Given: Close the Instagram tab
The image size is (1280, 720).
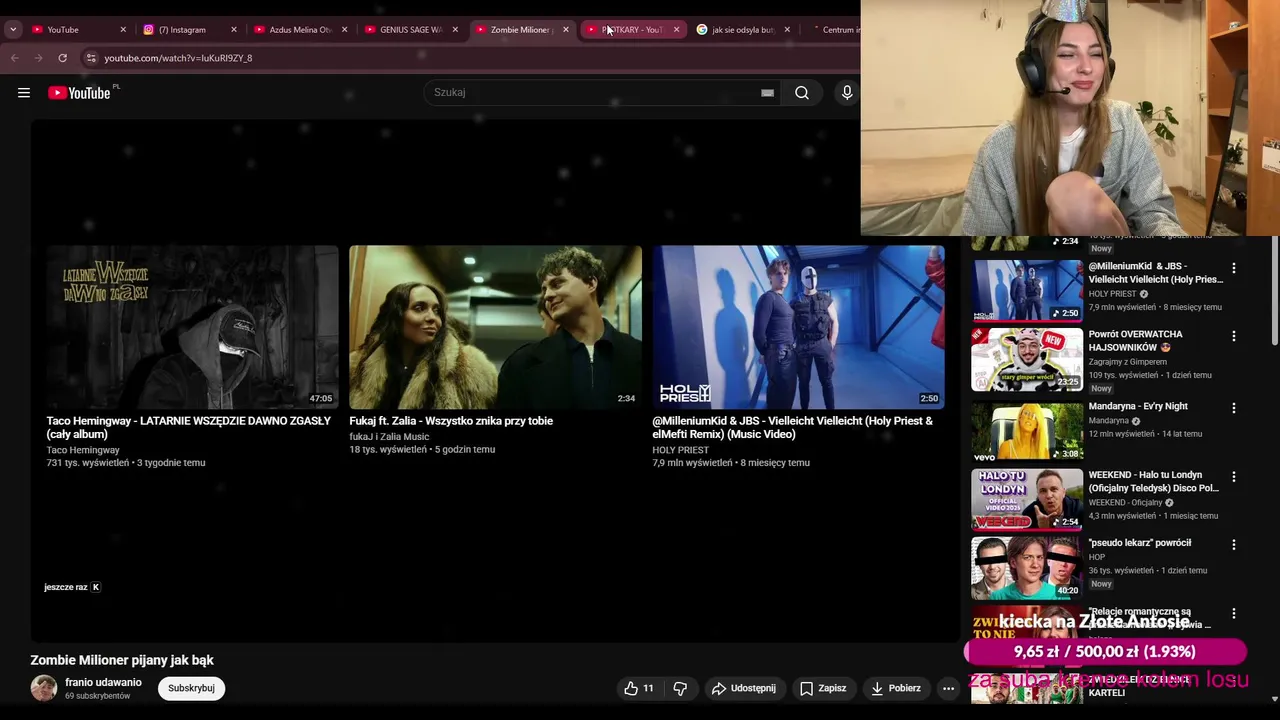Looking at the screenshot, I should click(233, 30).
